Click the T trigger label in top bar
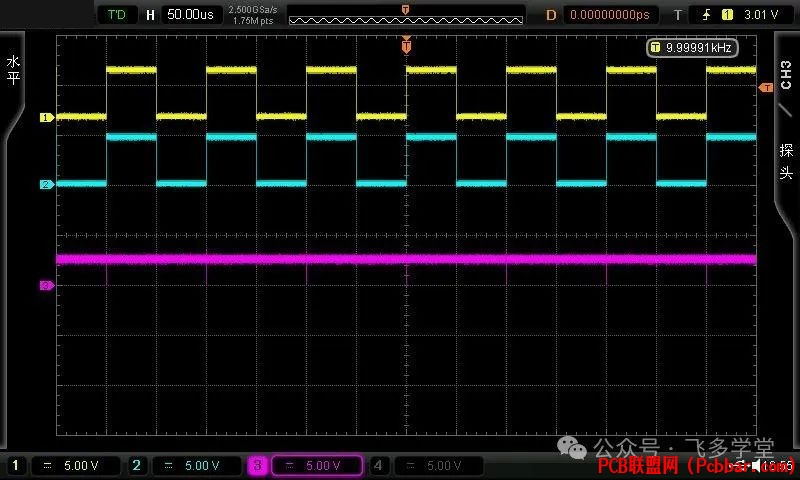Screen dimensions: 800x480 678,15
